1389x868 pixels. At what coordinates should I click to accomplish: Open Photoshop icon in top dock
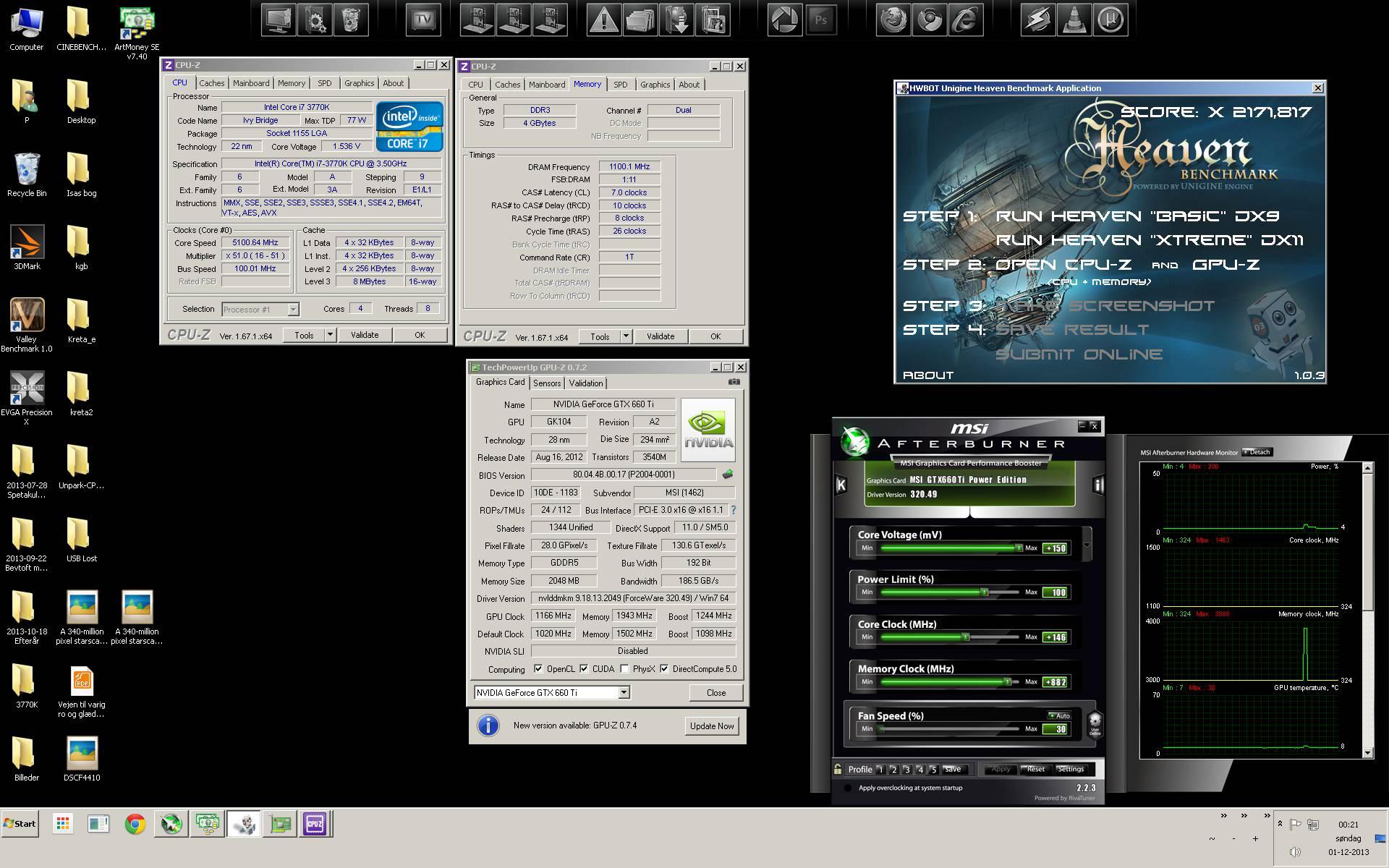(x=821, y=20)
